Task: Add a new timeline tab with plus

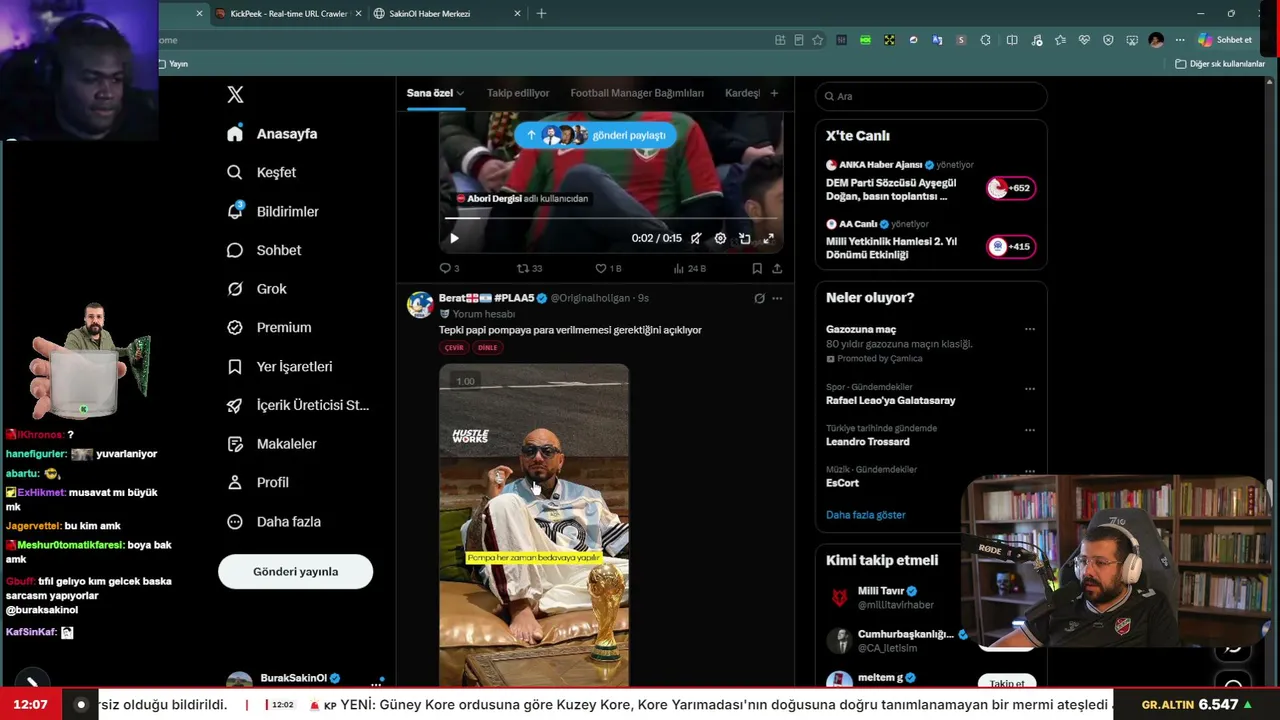Action: [x=774, y=93]
